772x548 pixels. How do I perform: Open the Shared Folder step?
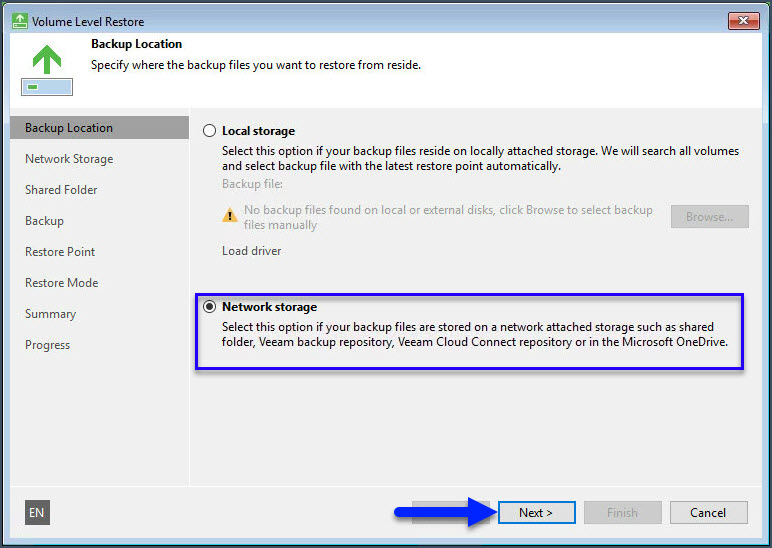pyautogui.click(x=61, y=190)
